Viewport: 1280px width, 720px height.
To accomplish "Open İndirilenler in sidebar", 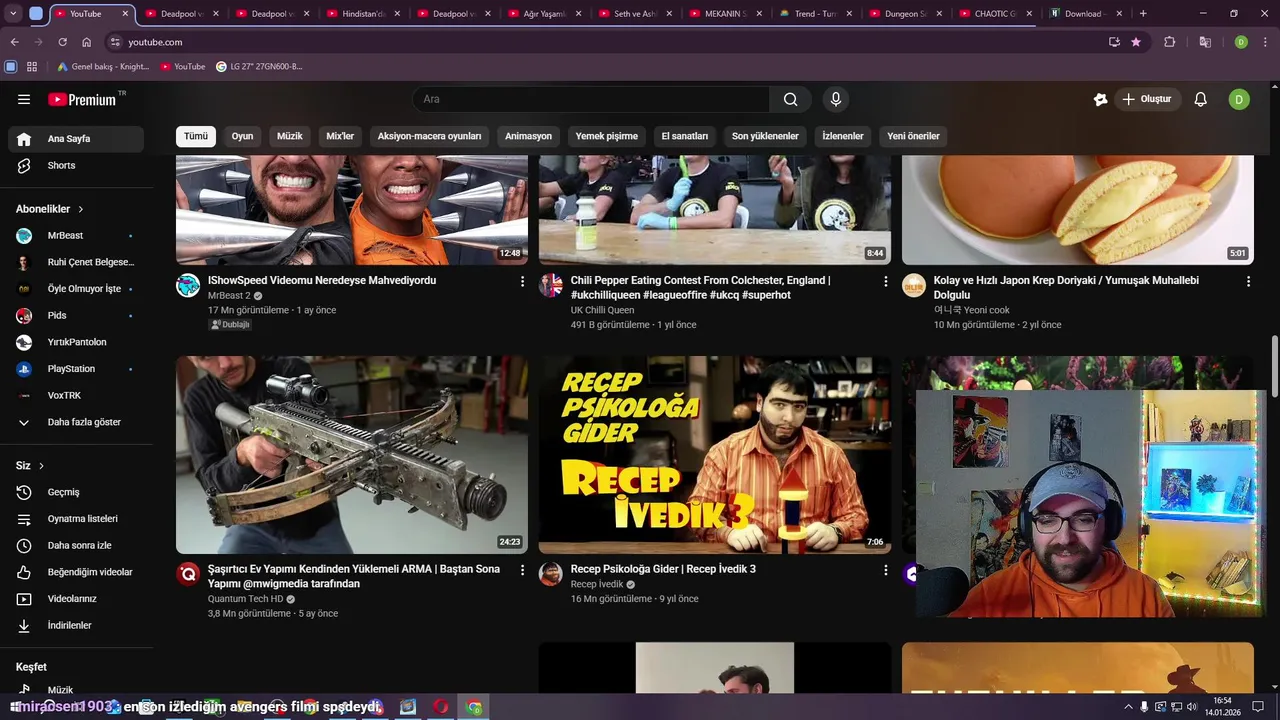I will point(76,625).
